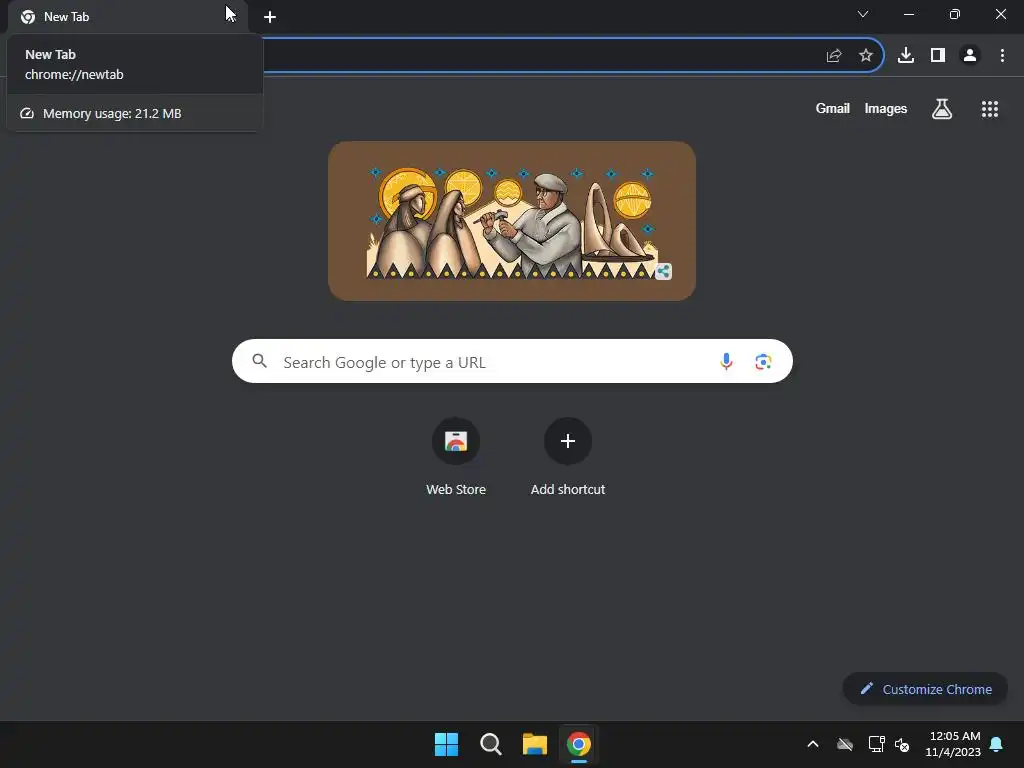Click the magnifier icon in search box
The image size is (1024, 768).
coord(260,361)
